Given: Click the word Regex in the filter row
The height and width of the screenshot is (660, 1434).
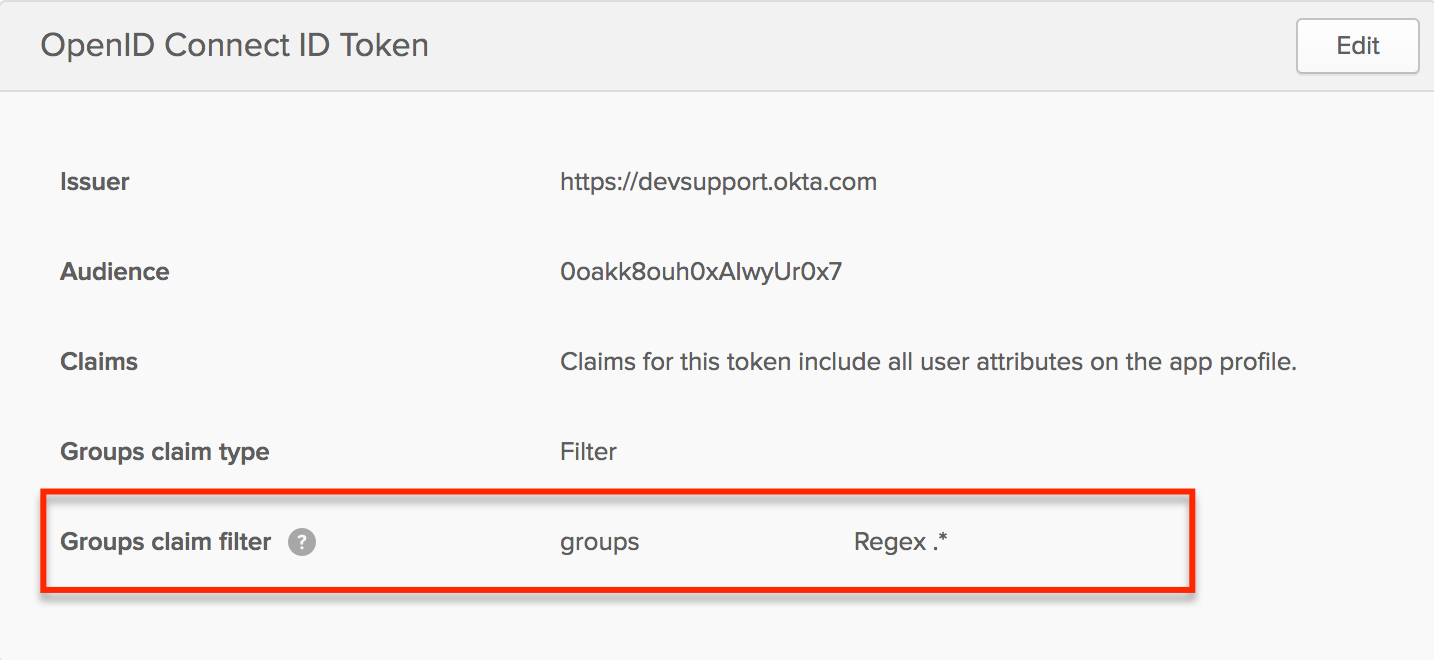Looking at the screenshot, I should point(890,542).
